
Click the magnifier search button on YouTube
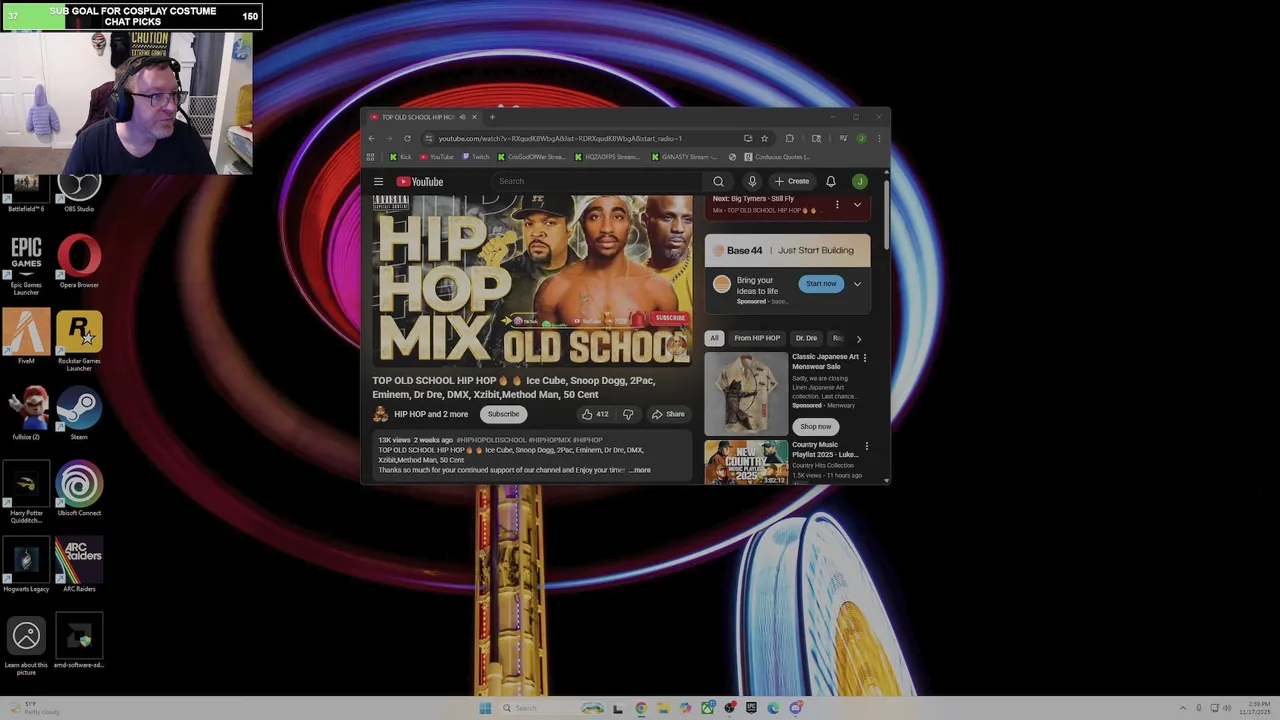click(x=718, y=181)
